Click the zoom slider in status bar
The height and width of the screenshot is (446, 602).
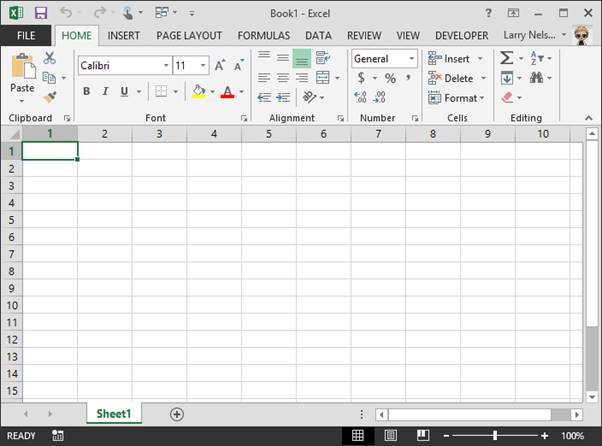pyautogui.click(x=495, y=436)
